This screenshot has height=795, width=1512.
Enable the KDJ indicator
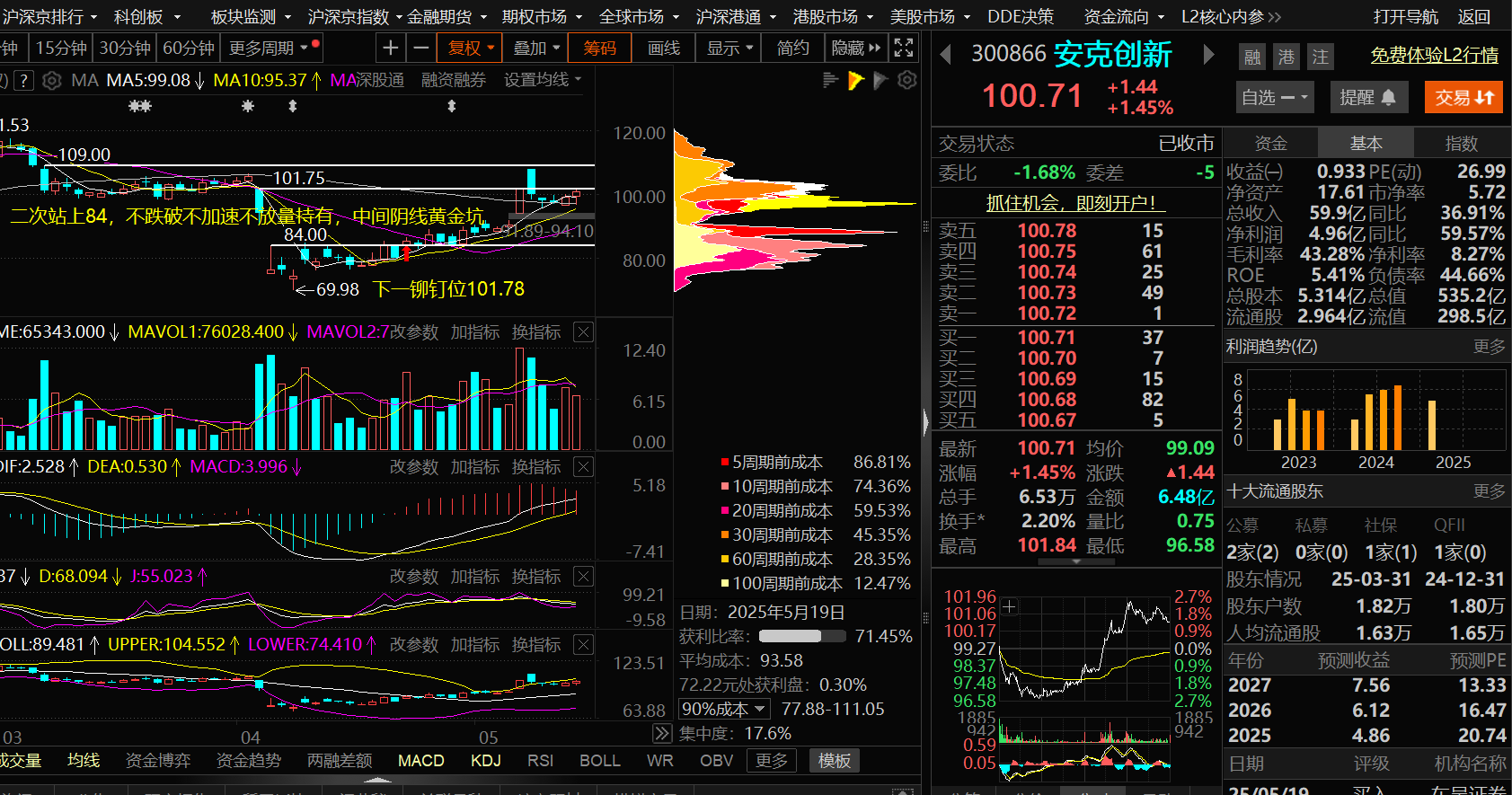tap(486, 761)
